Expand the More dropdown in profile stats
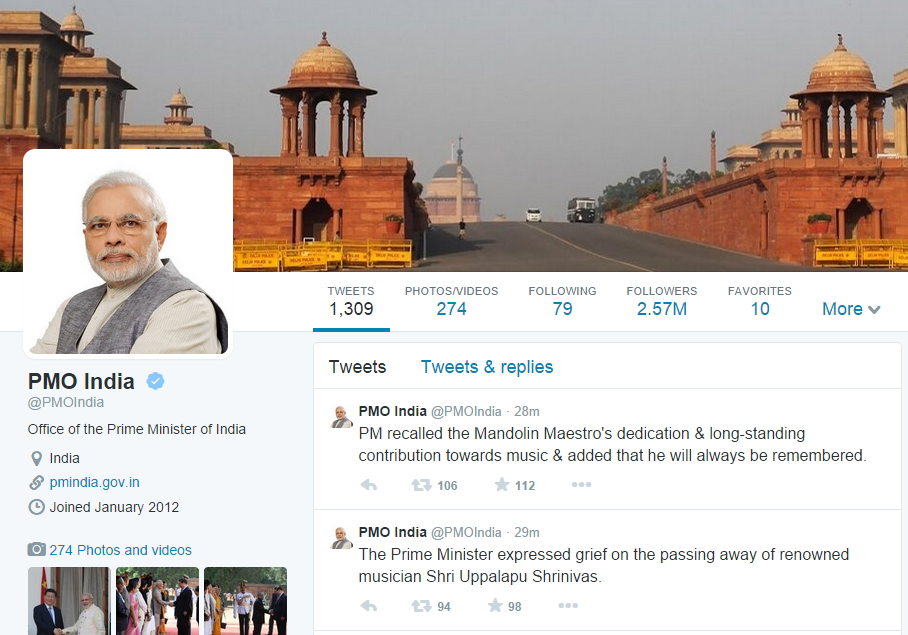This screenshot has height=635, width=908. pyautogui.click(x=851, y=309)
